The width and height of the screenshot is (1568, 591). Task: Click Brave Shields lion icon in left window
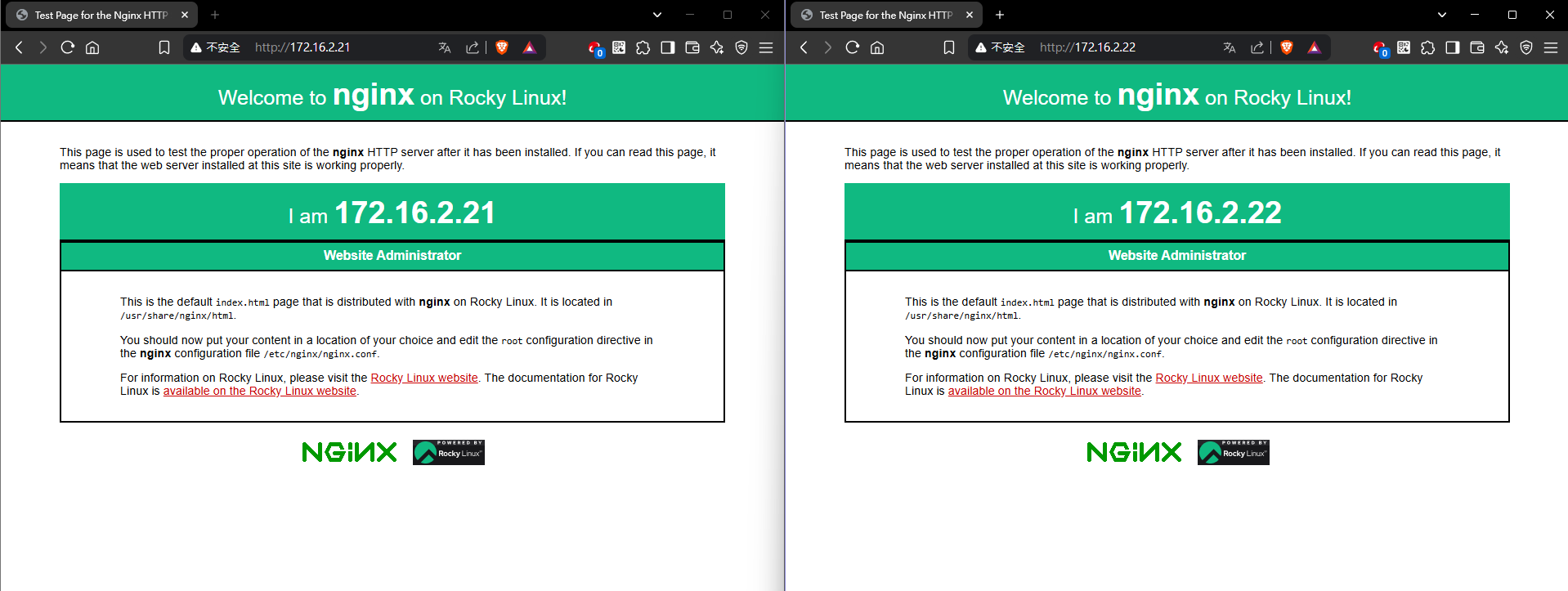[x=502, y=47]
